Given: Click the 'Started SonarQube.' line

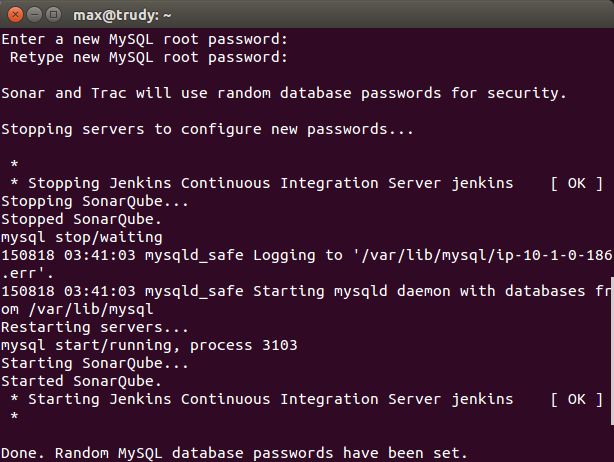Looking at the screenshot, I should click(81, 381).
